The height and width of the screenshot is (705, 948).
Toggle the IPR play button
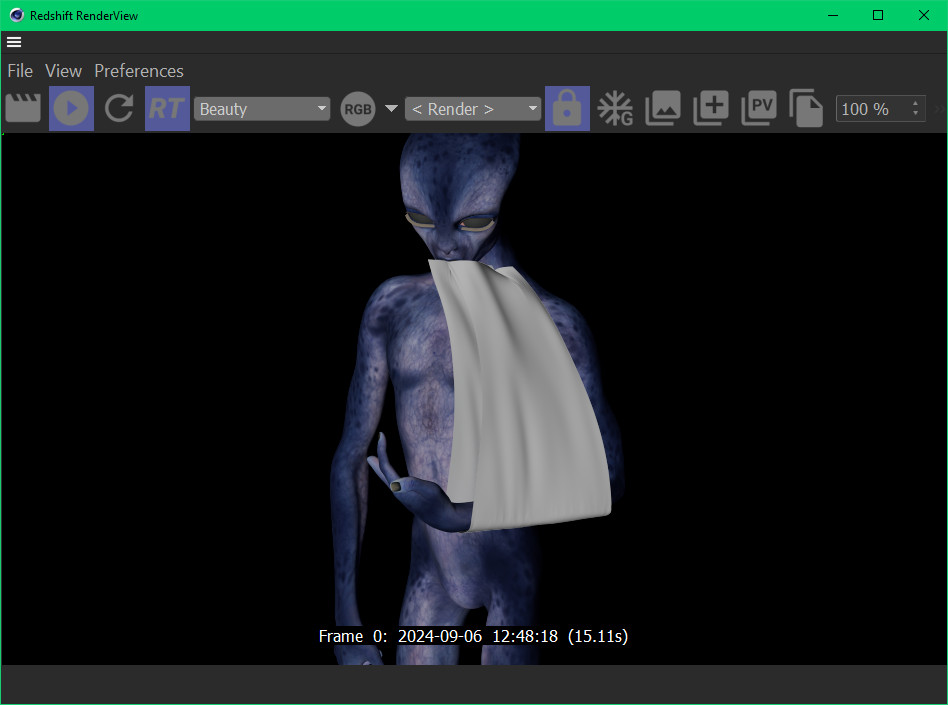point(71,108)
